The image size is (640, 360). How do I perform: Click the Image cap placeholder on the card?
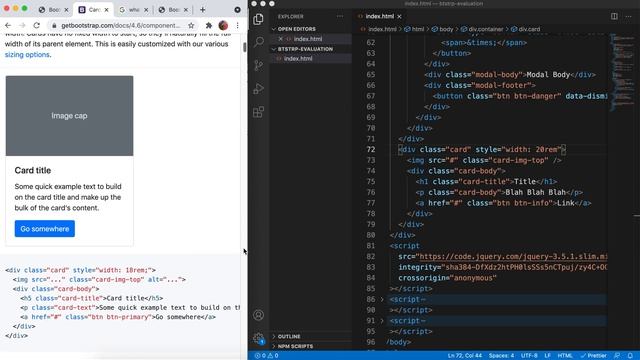pyautogui.click(x=69, y=116)
